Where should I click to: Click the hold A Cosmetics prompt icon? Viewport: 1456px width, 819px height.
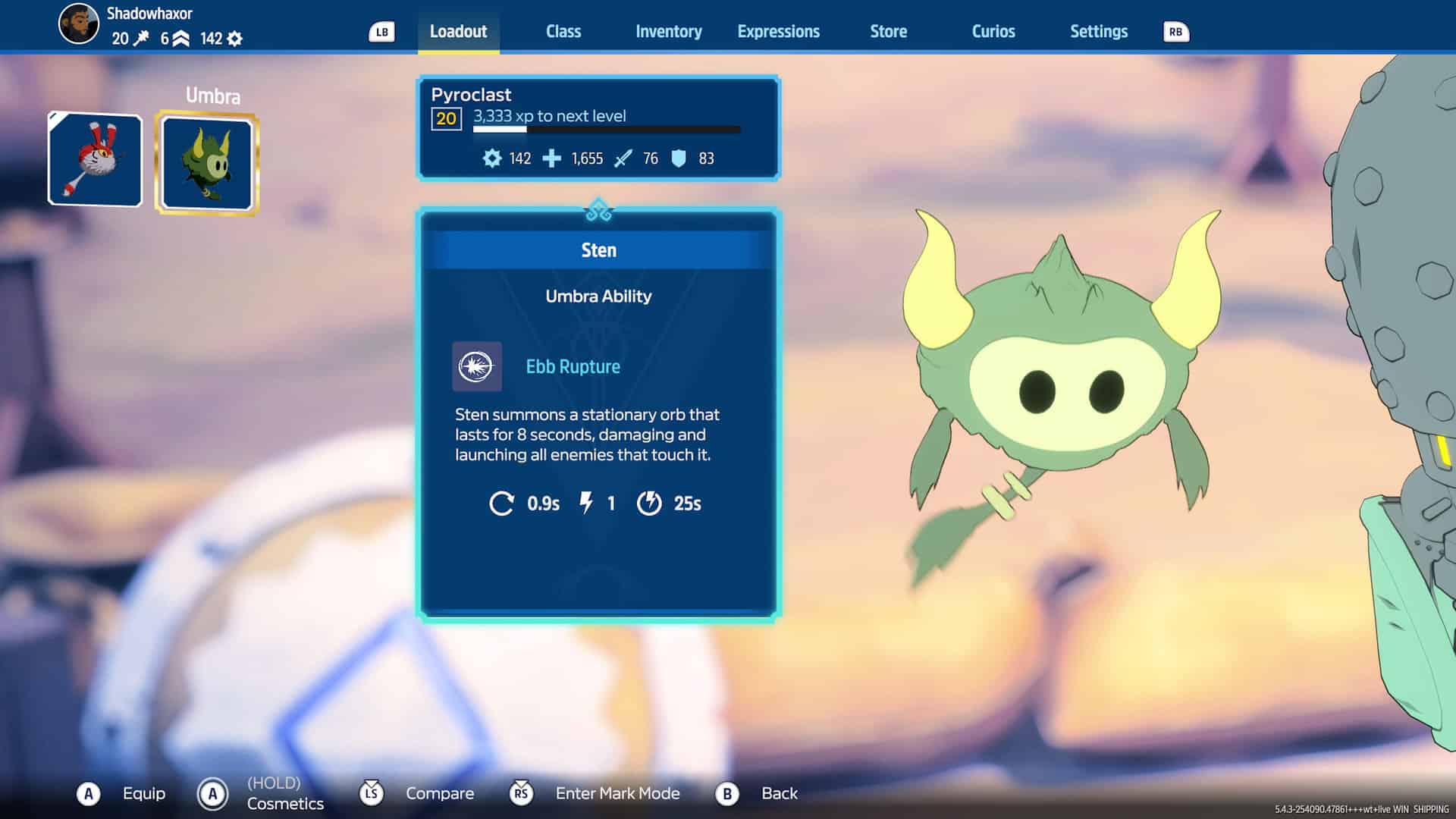pos(212,794)
